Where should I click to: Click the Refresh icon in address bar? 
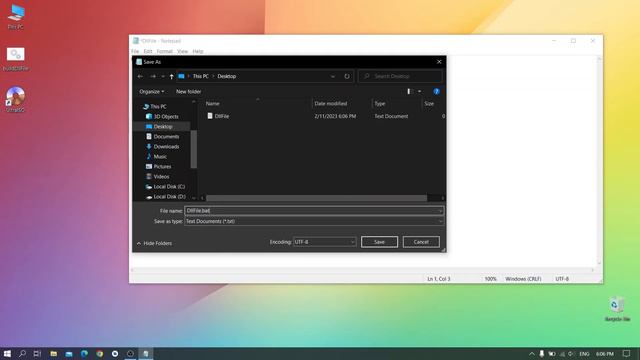pyautogui.click(x=347, y=76)
